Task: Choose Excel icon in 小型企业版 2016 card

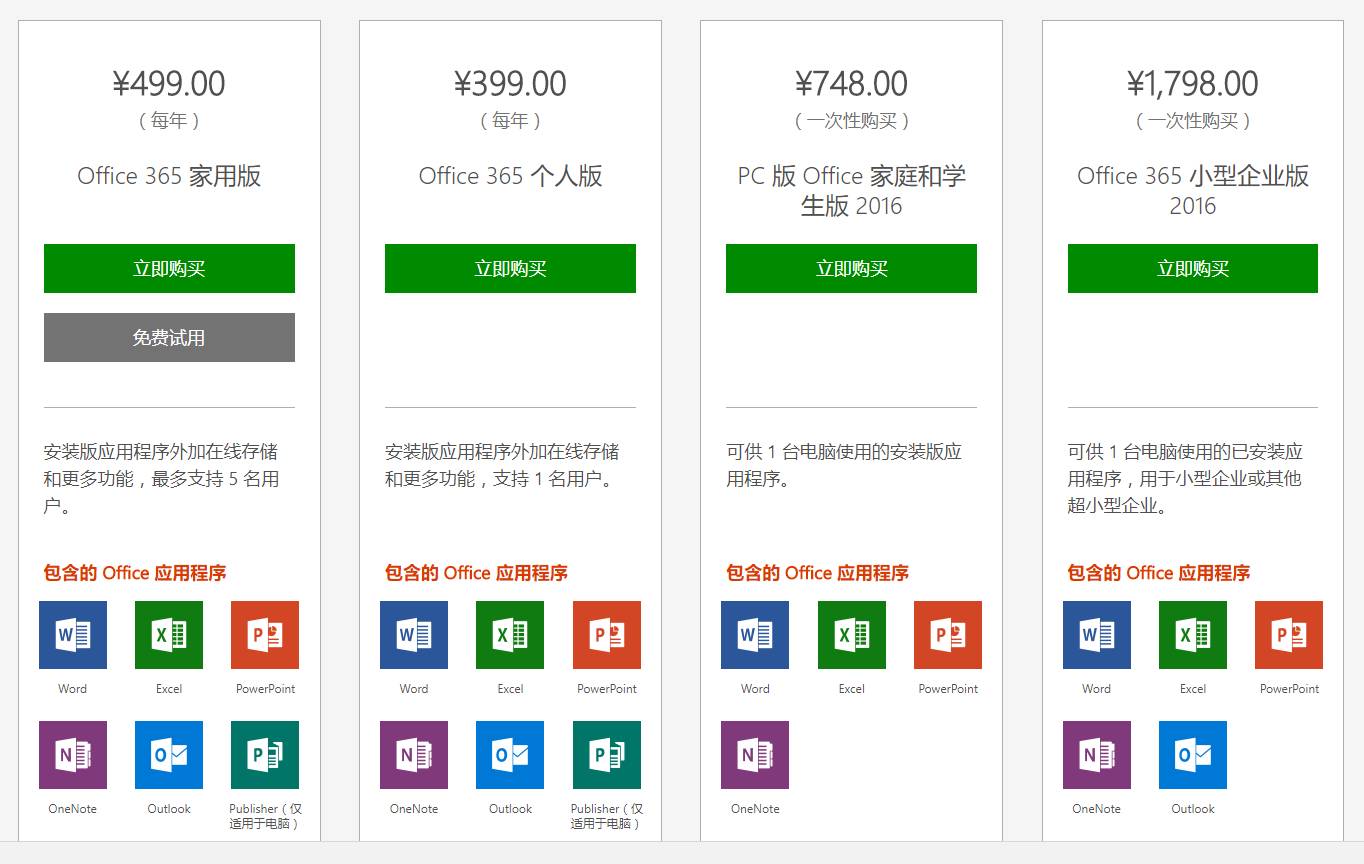Action: tap(1193, 635)
